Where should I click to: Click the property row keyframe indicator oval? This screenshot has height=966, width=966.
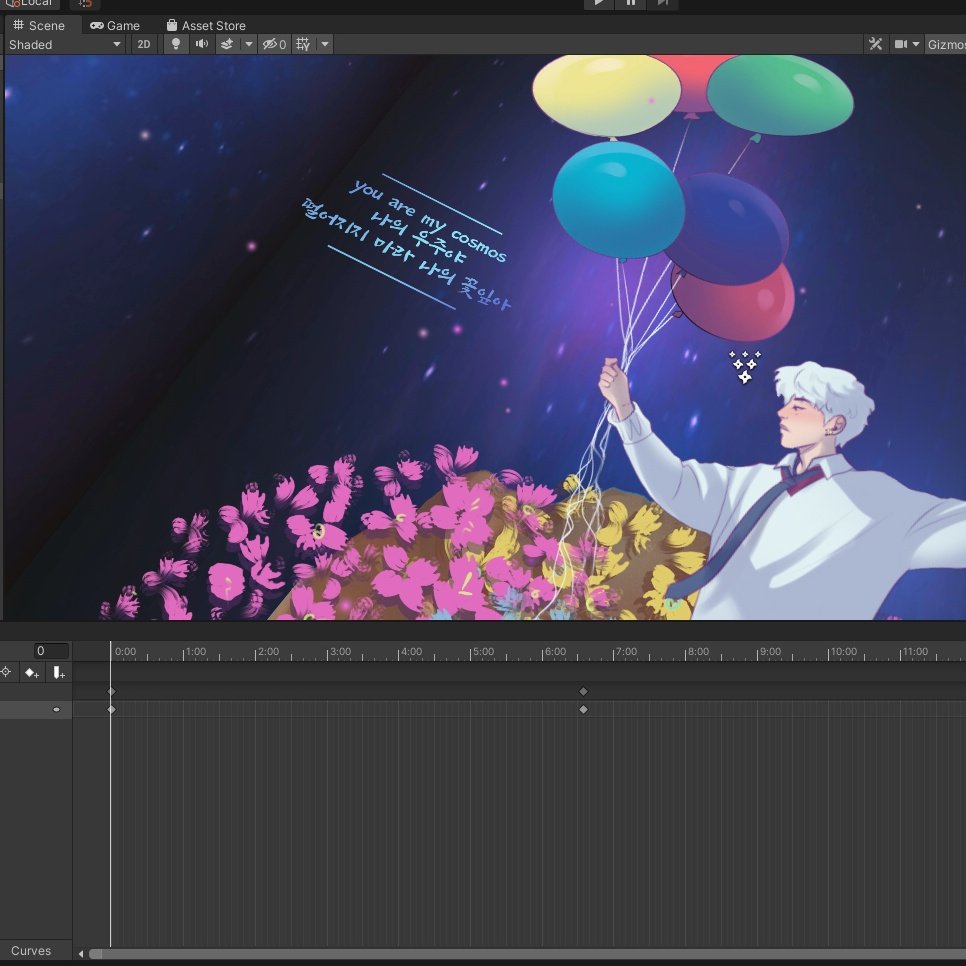[x=57, y=710]
